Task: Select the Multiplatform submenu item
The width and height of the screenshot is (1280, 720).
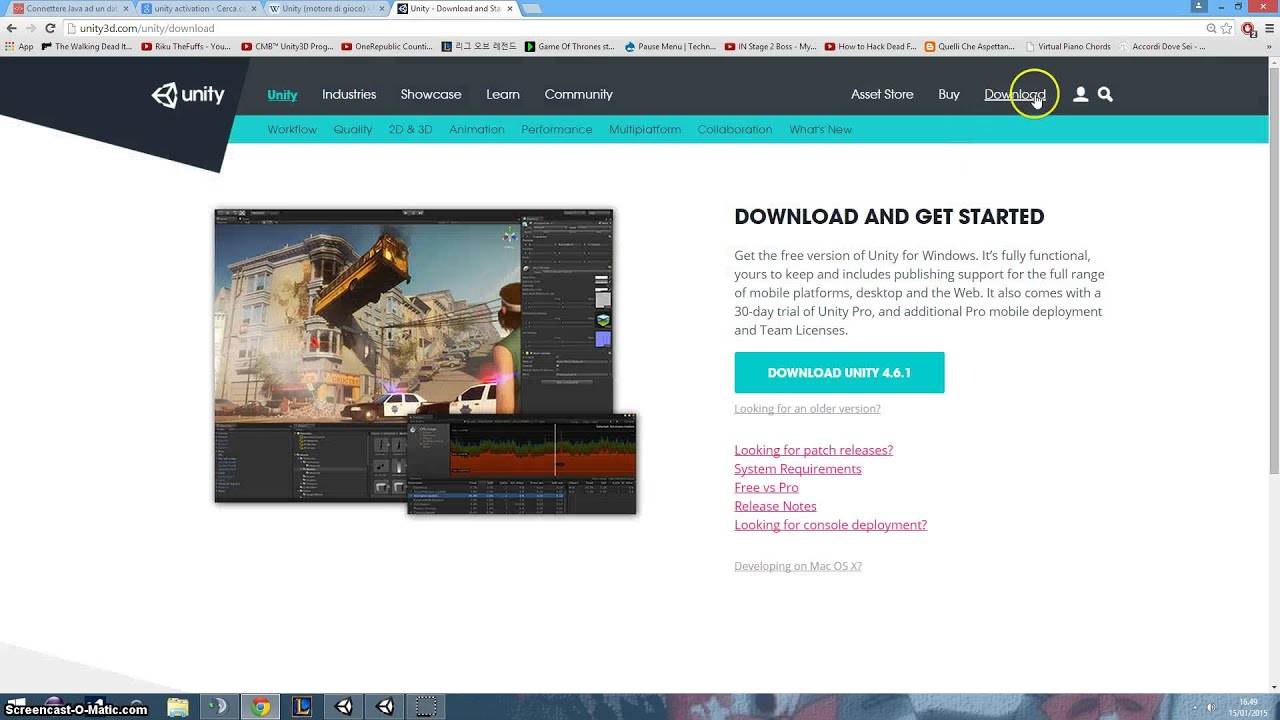Action: [x=645, y=129]
